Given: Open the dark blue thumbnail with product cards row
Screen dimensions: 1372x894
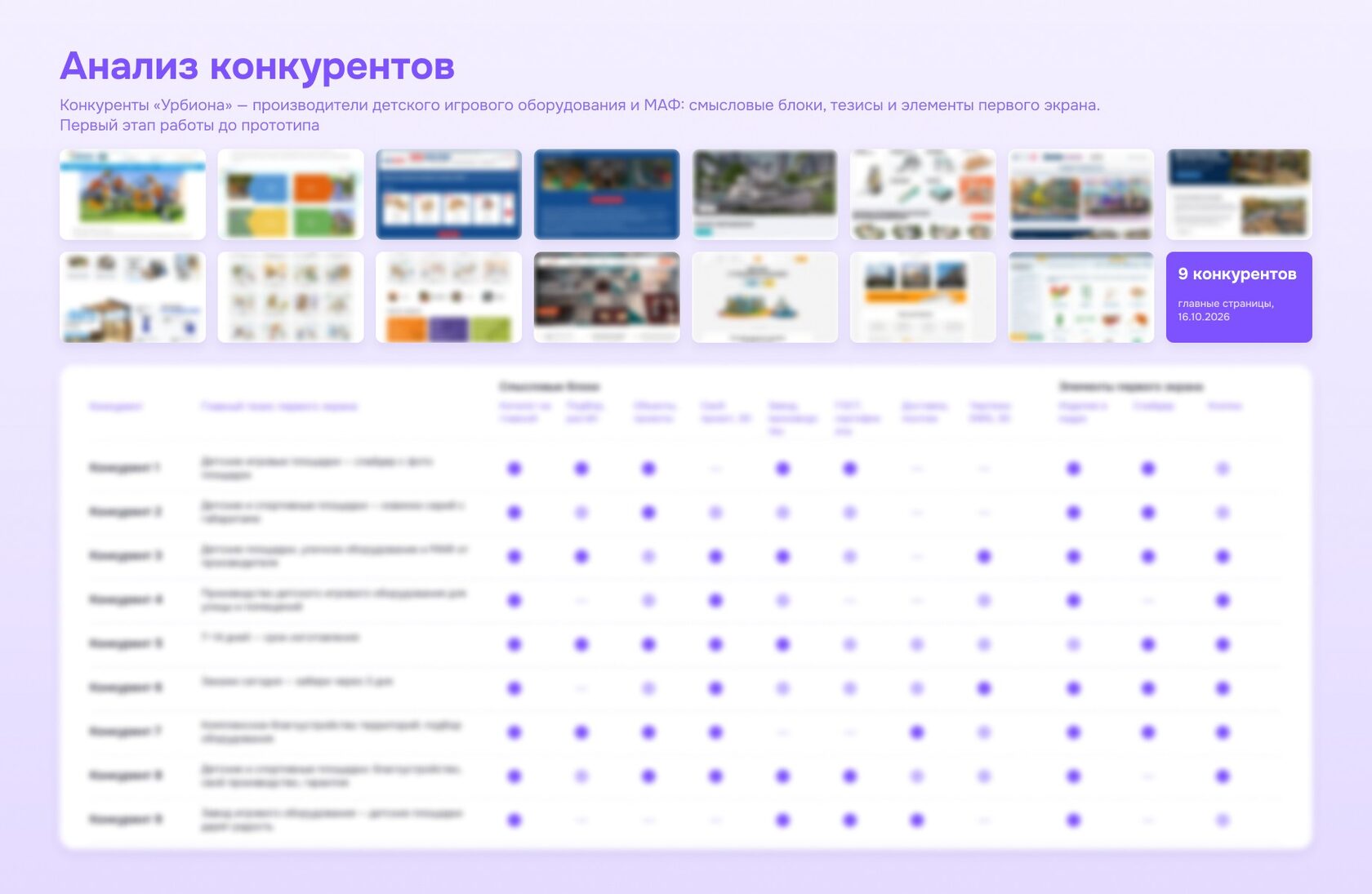Looking at the screenshot, I should [448, 194].
